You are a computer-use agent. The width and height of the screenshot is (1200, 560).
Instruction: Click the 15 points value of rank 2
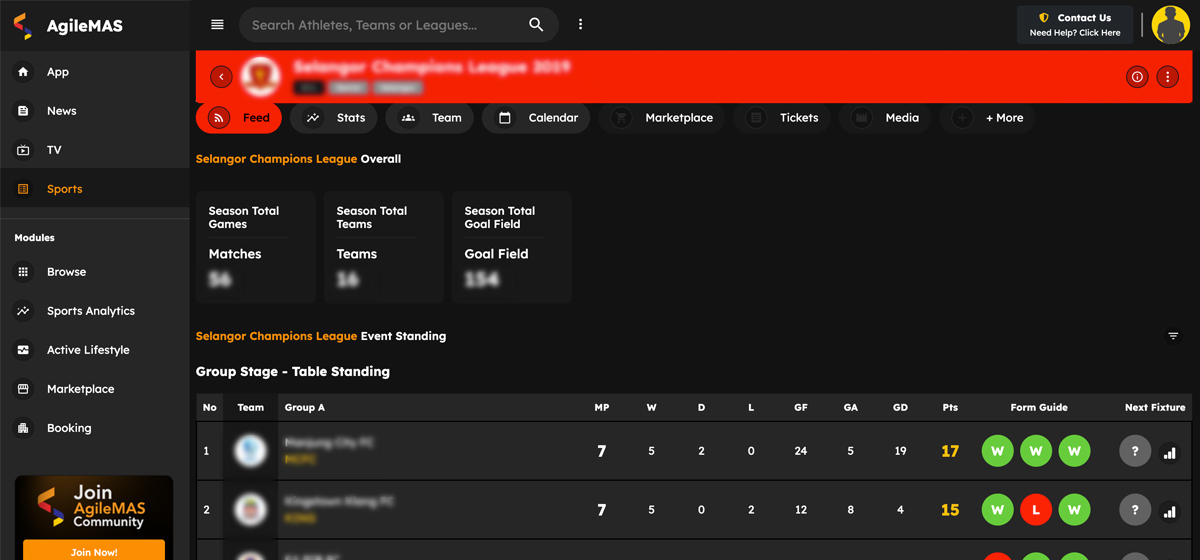click(x=950, y=510)
